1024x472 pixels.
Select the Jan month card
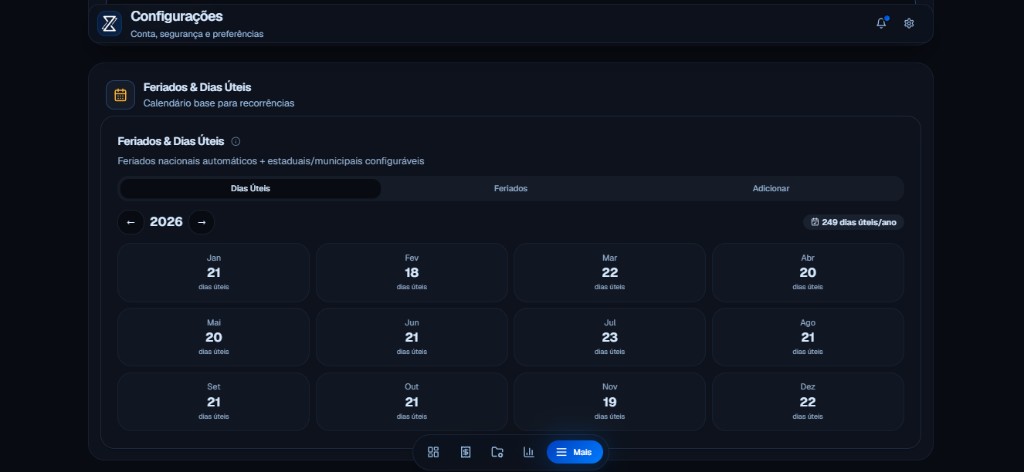(214, 272)
